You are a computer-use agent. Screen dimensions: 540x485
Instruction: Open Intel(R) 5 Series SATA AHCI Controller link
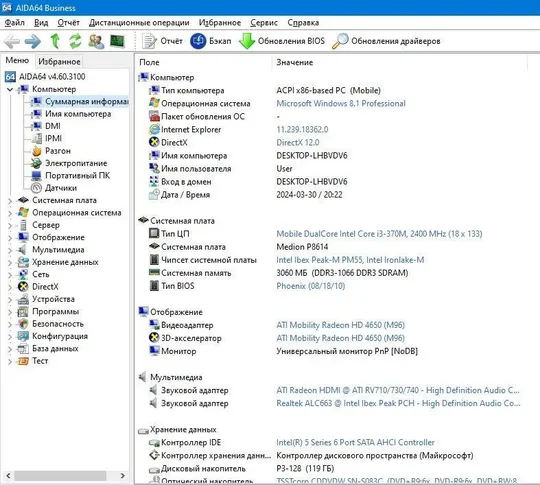pyautogui.click(x=355, y=443)
